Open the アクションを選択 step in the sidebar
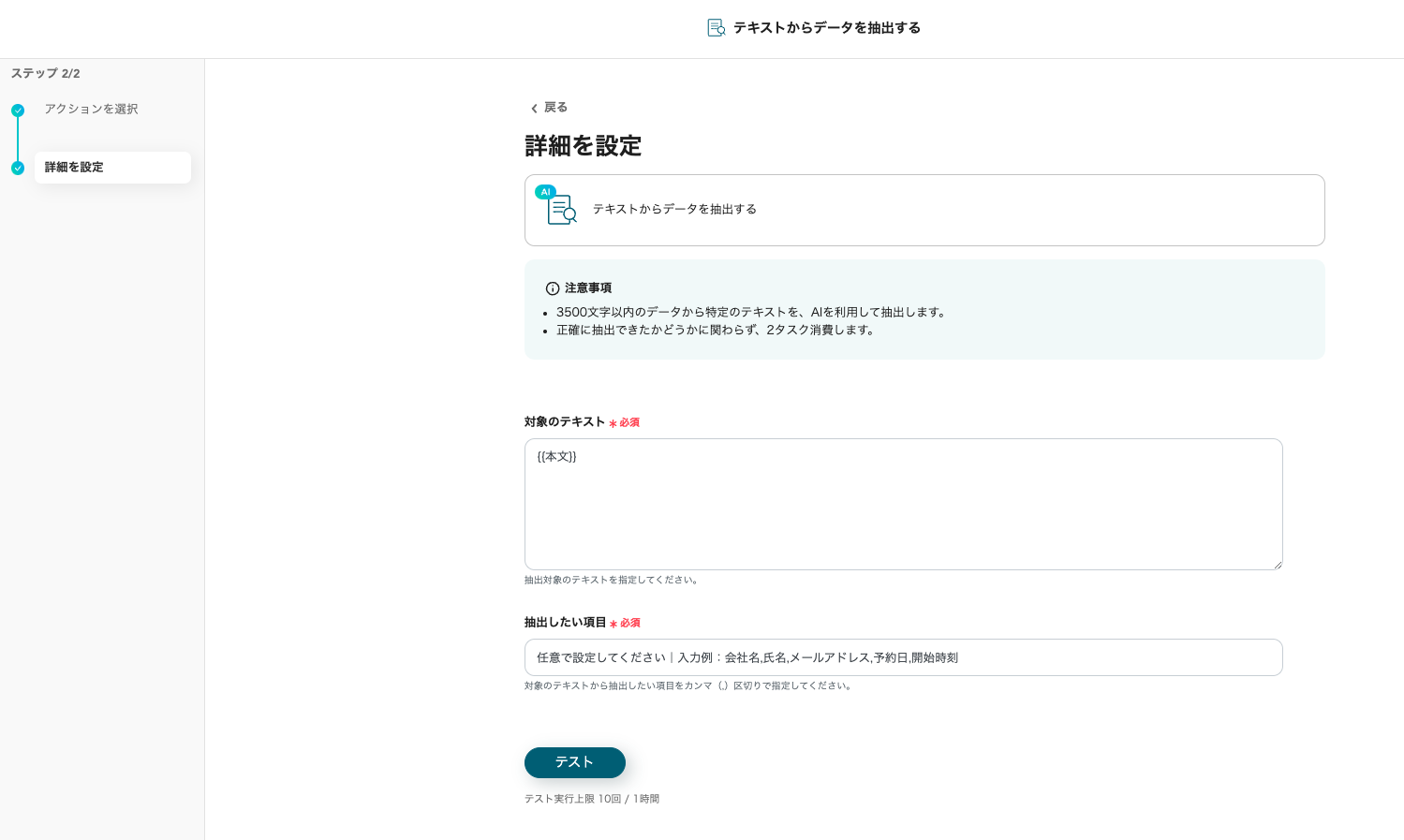This screenshot has height=840, width=1404. 91,110
